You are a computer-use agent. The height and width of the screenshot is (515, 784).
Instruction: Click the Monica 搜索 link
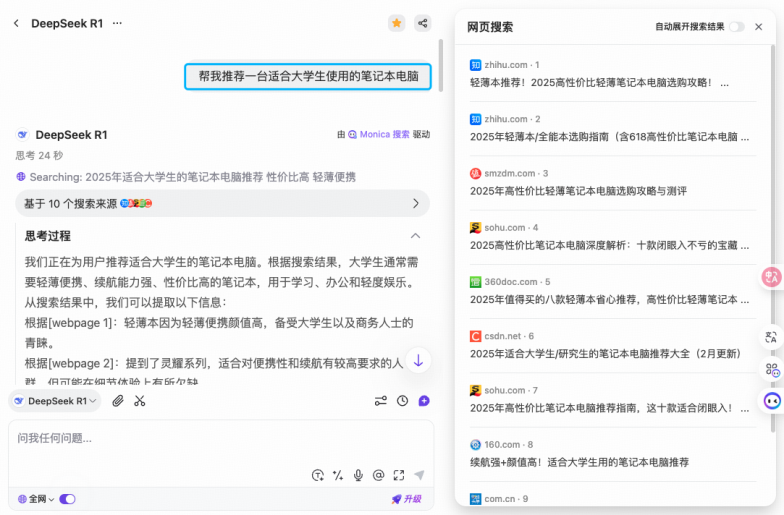(379, 134)
